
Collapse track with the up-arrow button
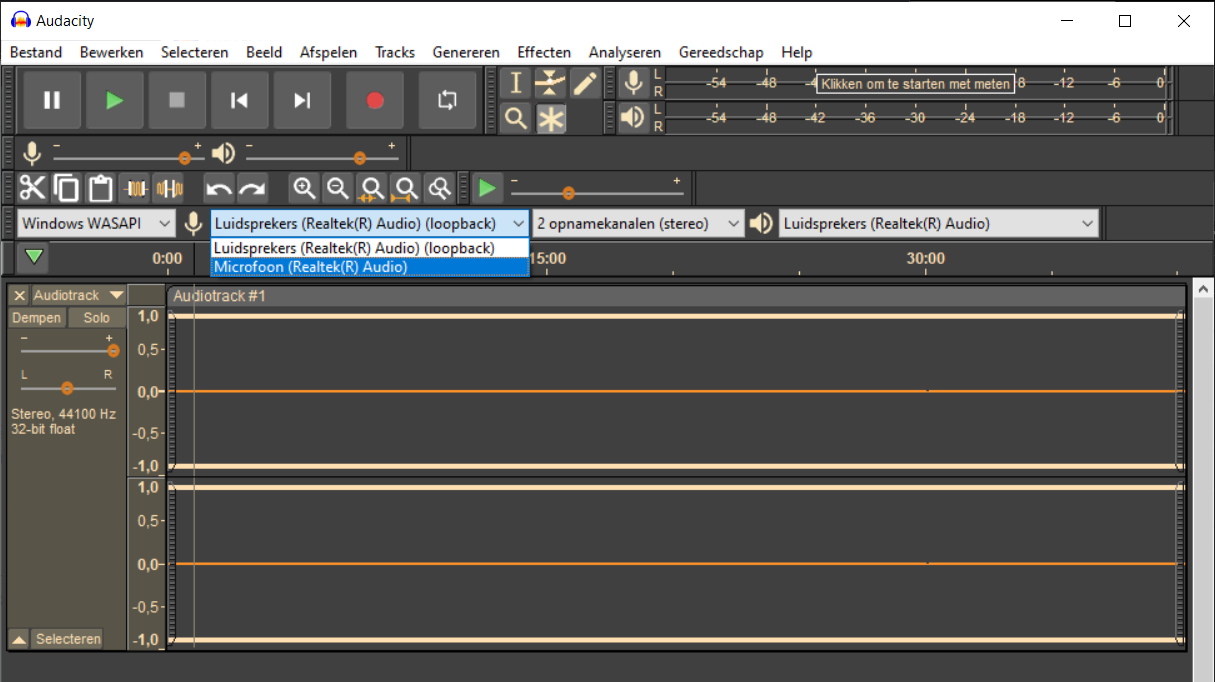19,639
